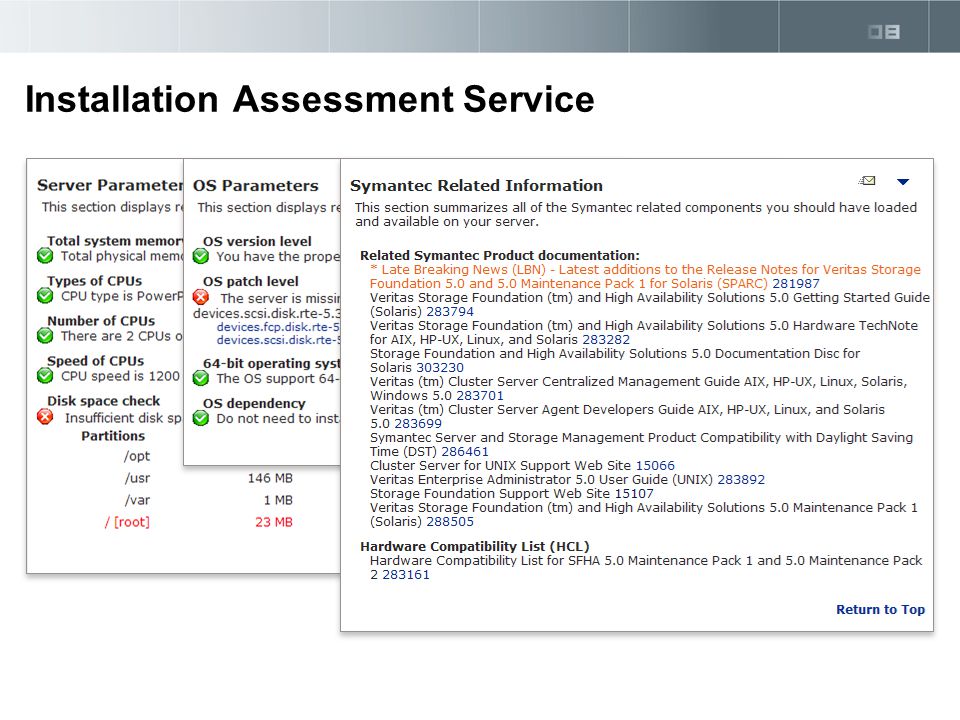This screenshot has height=720, width=960.
Task: Select the red / [root] partition entry
Action: click(127, 522)
